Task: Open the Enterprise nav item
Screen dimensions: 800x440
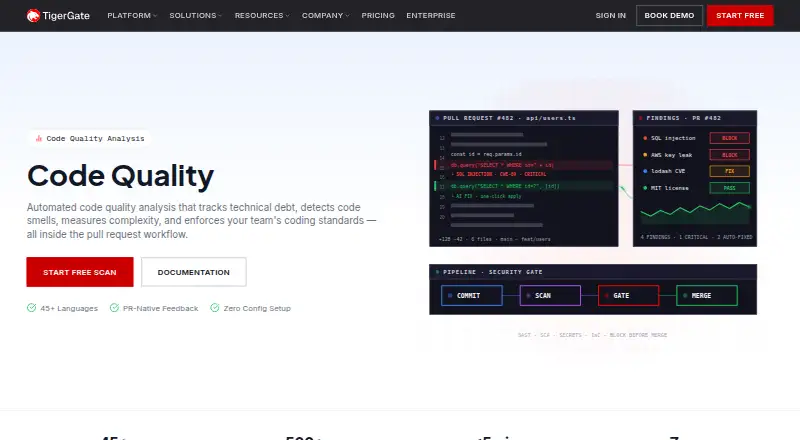Action: coord(431,16)
